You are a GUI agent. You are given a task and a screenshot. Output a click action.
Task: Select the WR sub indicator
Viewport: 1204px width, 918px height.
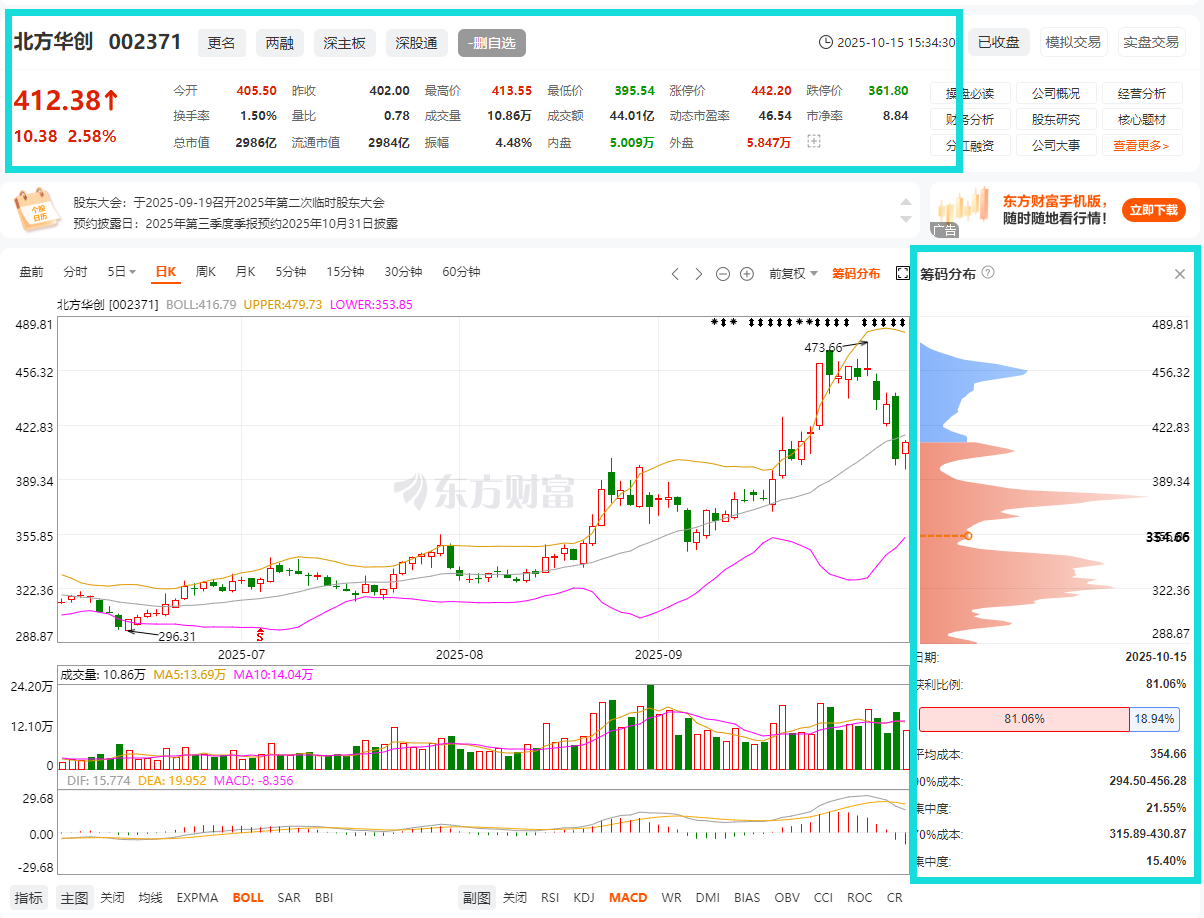pos(671,897)
